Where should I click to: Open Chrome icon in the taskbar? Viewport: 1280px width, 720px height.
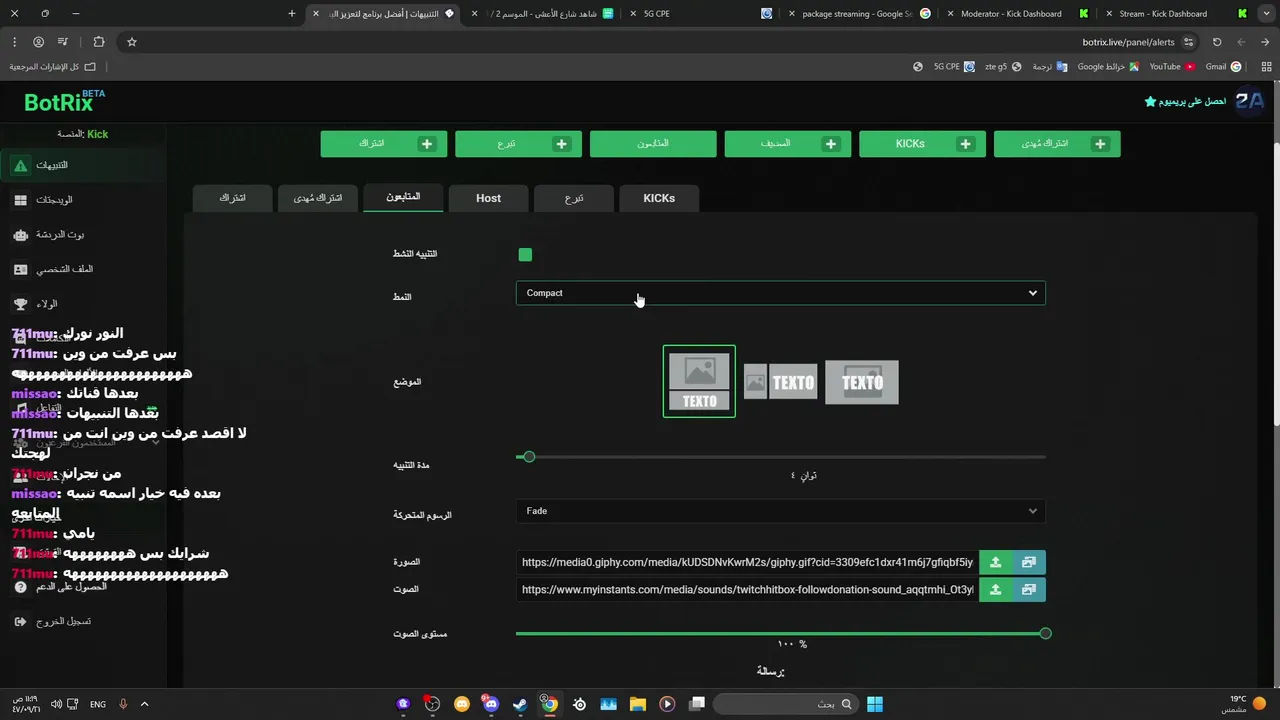click(x=549, y=704)
